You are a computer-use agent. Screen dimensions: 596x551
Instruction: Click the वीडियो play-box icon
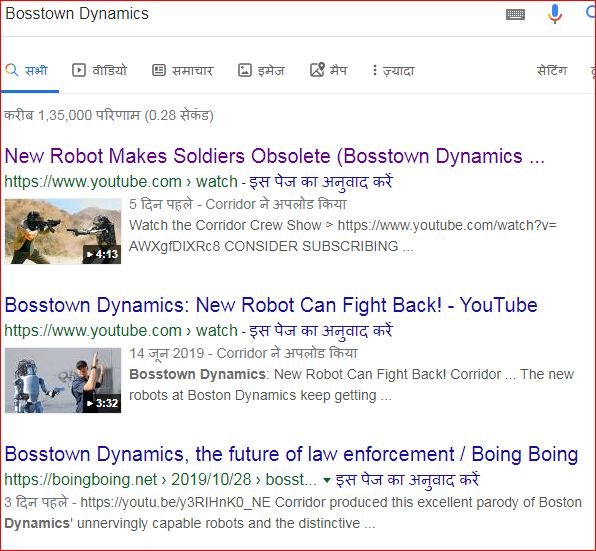[79, 70]
